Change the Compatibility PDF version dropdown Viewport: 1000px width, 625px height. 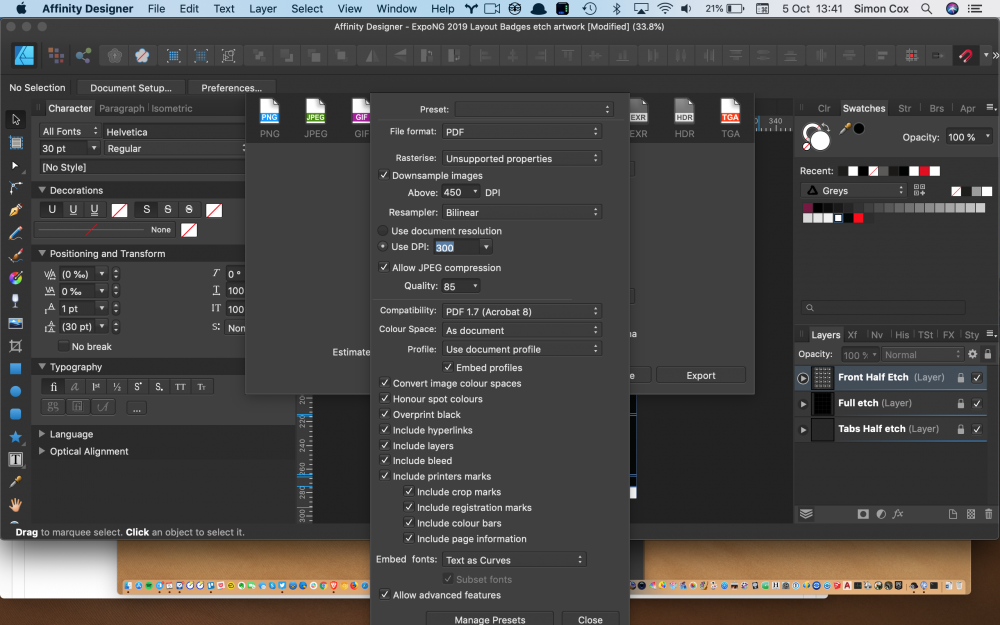point(522,310)
